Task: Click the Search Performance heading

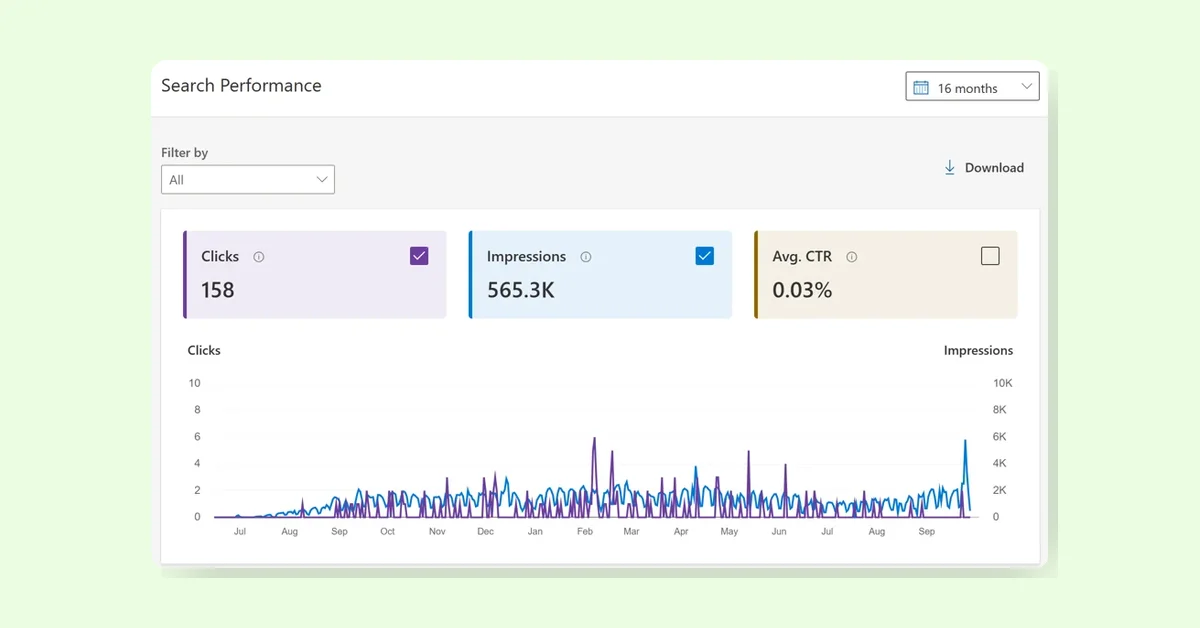Action: coord(241,85)
